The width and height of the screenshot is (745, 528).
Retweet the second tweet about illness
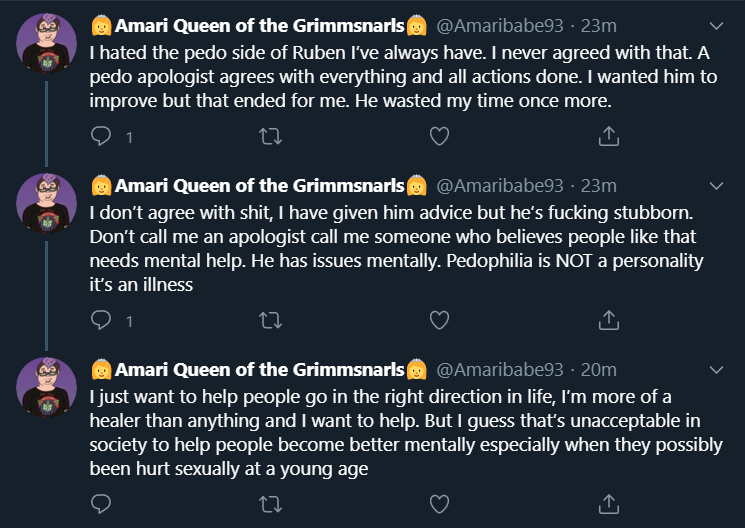(270, 320)
